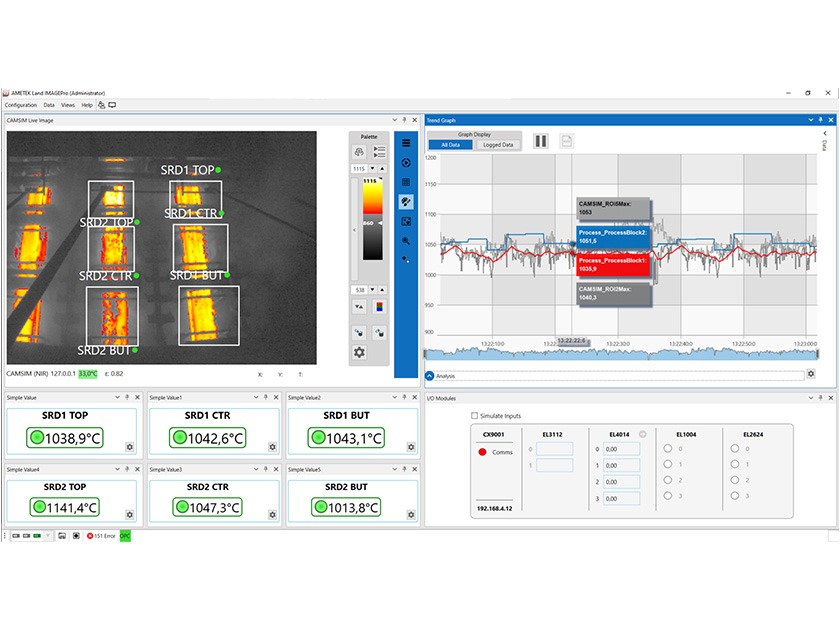Open the Configuration menu
This screenshot has width=840, height=630.
tap(20, 105)
